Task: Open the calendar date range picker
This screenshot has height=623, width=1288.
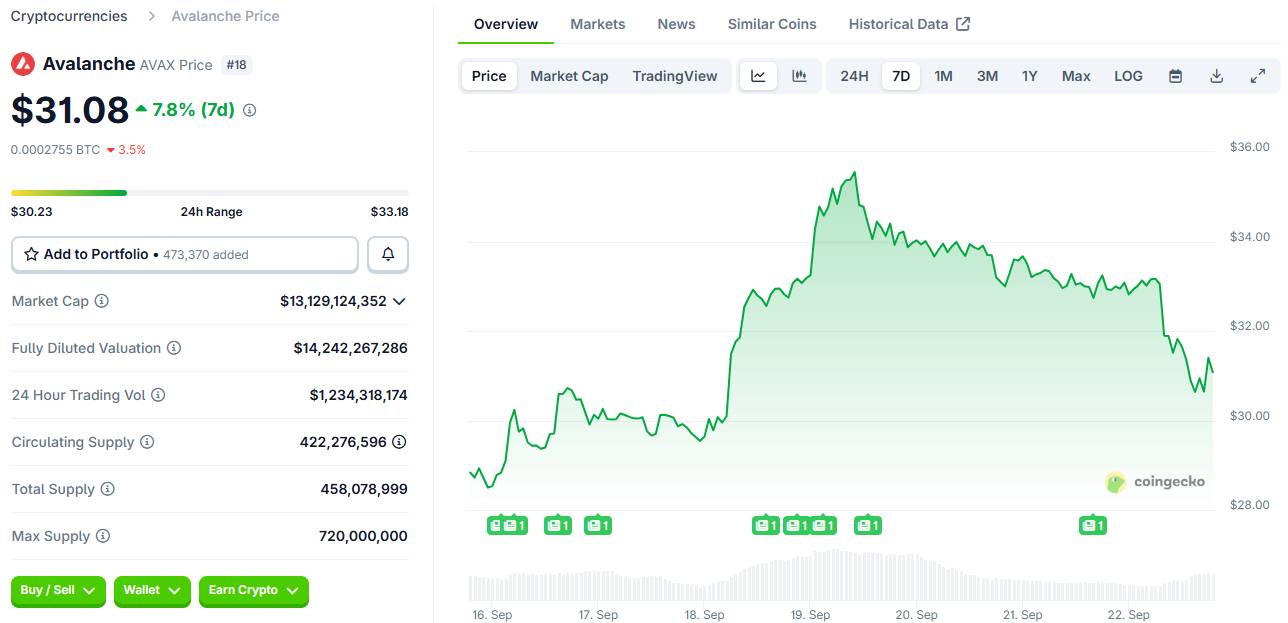Action: coord(1176,76)
